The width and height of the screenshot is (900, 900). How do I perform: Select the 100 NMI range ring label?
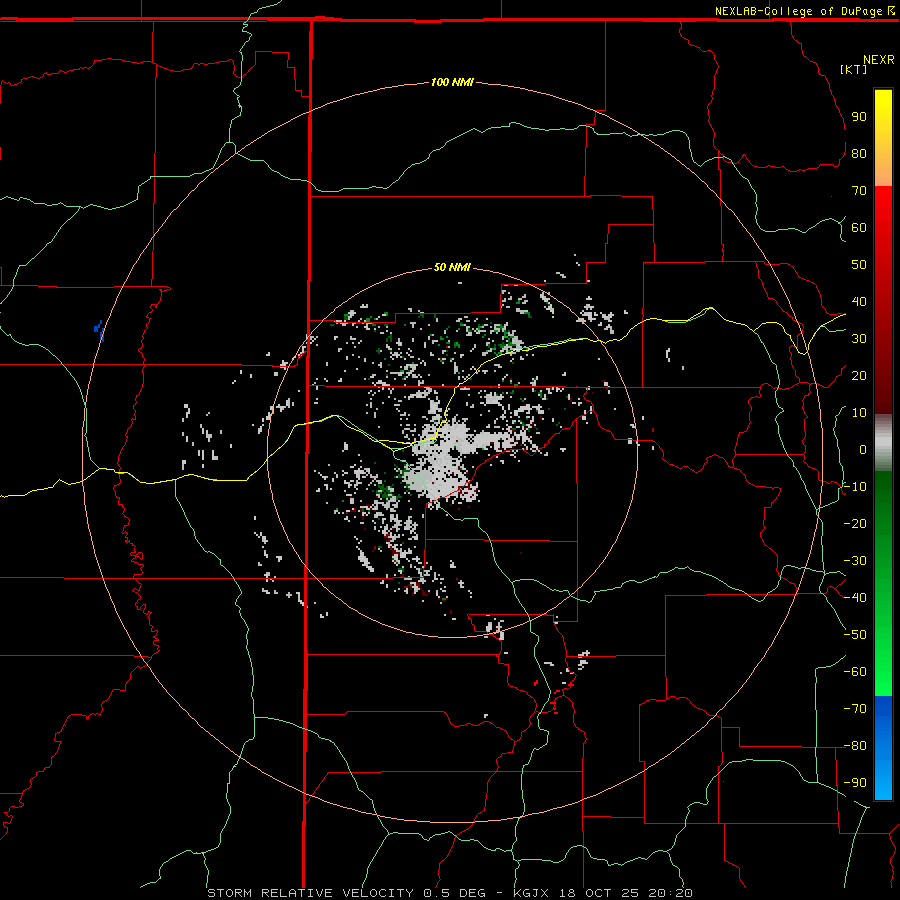[452, 82]
